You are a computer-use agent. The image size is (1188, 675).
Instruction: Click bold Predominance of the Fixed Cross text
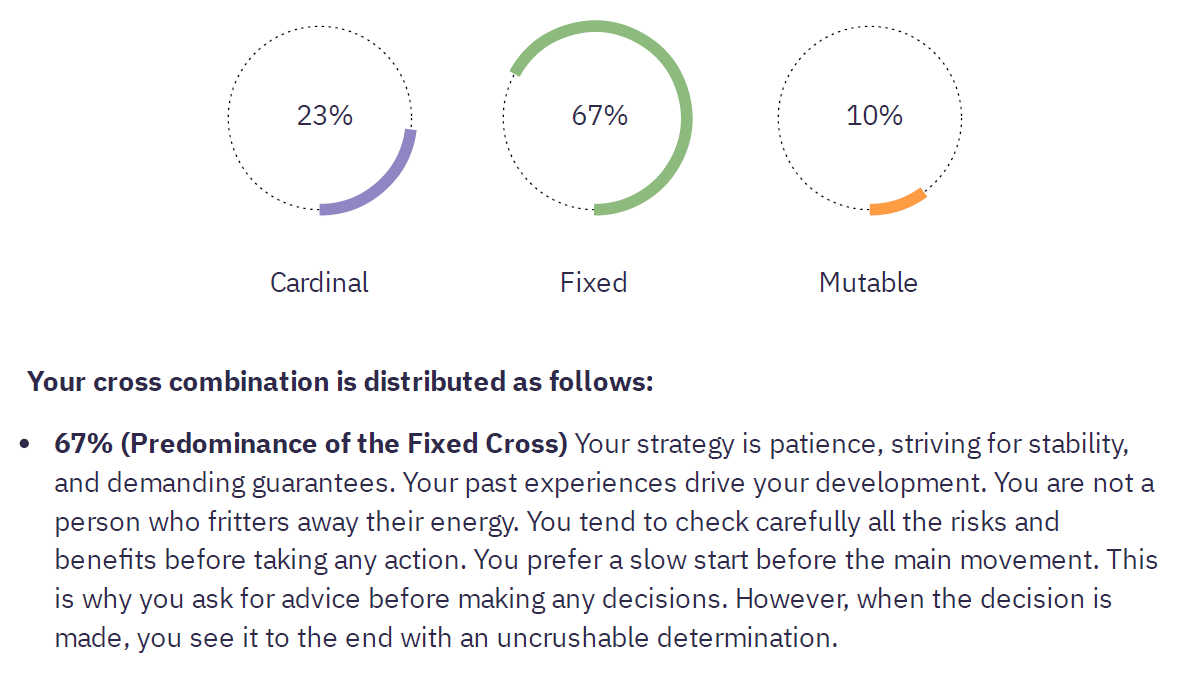point(344,443)
